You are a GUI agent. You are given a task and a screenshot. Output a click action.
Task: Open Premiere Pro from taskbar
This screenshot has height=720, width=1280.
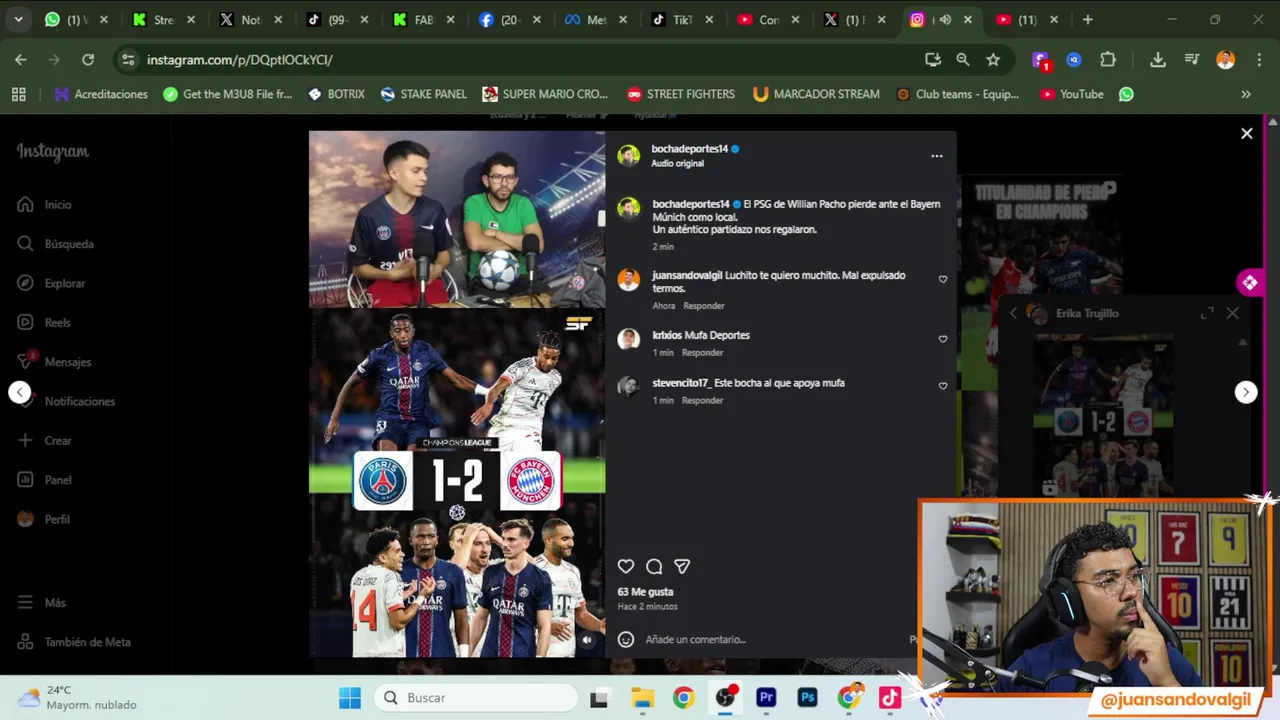pyautogui.click(x=766, y=698)
